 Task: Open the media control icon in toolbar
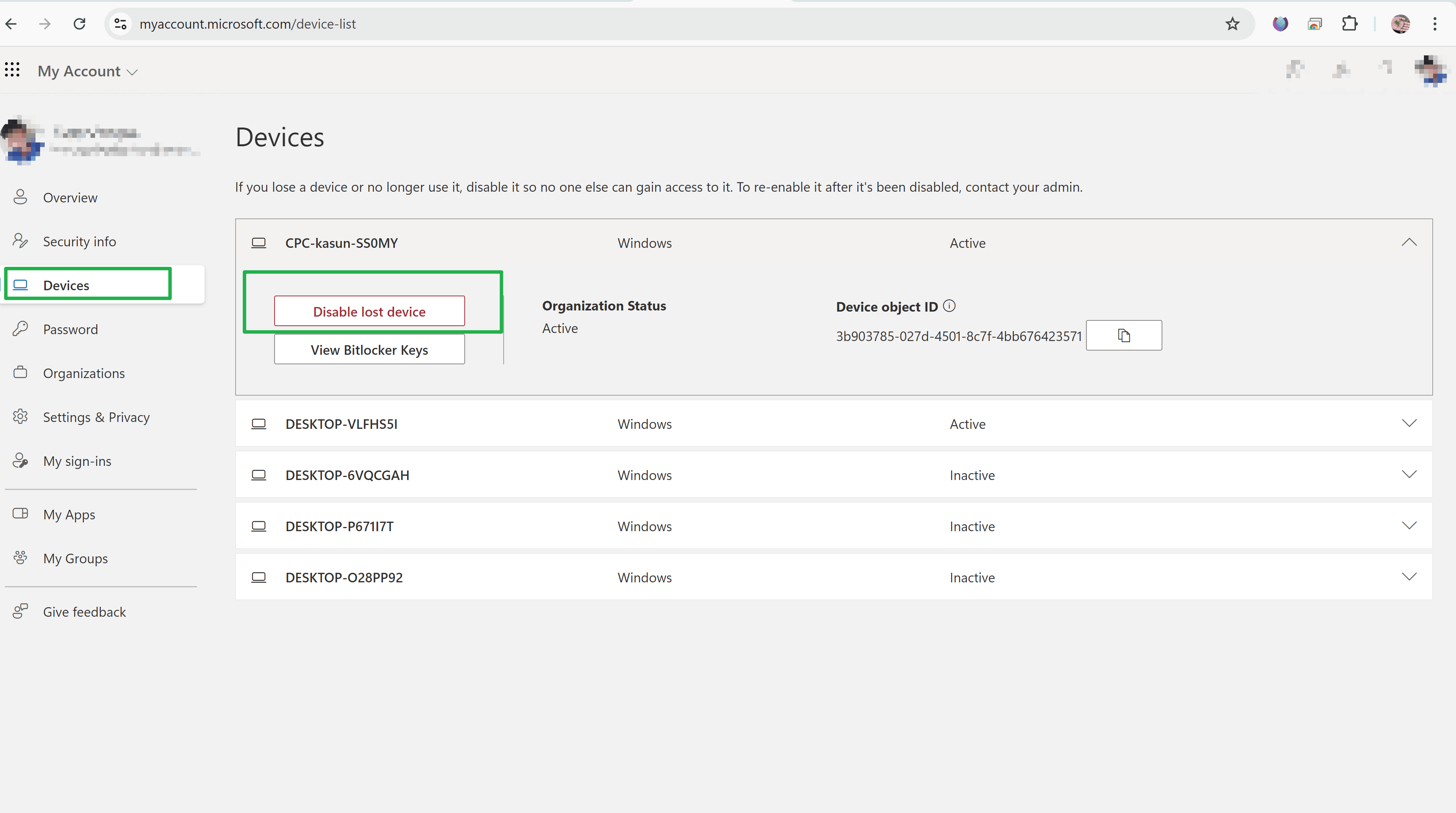point(1315,24)
